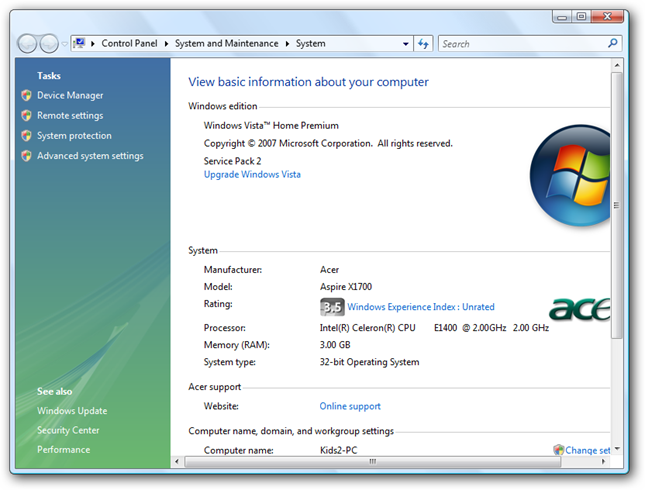The height and width of the screenshot is (490, 645).
Task: Click the Kids2-PC computer name
Action: 339,450
